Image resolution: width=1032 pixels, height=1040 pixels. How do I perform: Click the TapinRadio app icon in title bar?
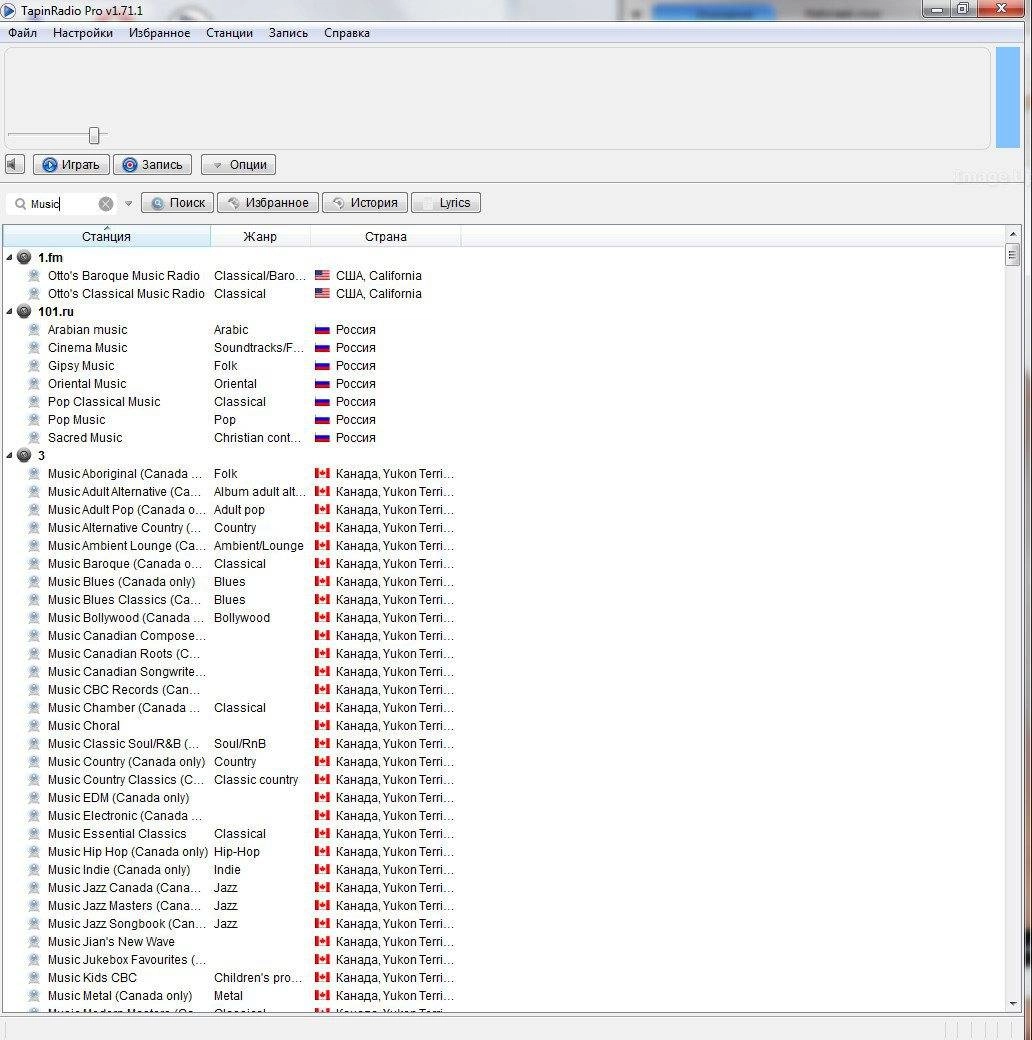coord(9,11)
